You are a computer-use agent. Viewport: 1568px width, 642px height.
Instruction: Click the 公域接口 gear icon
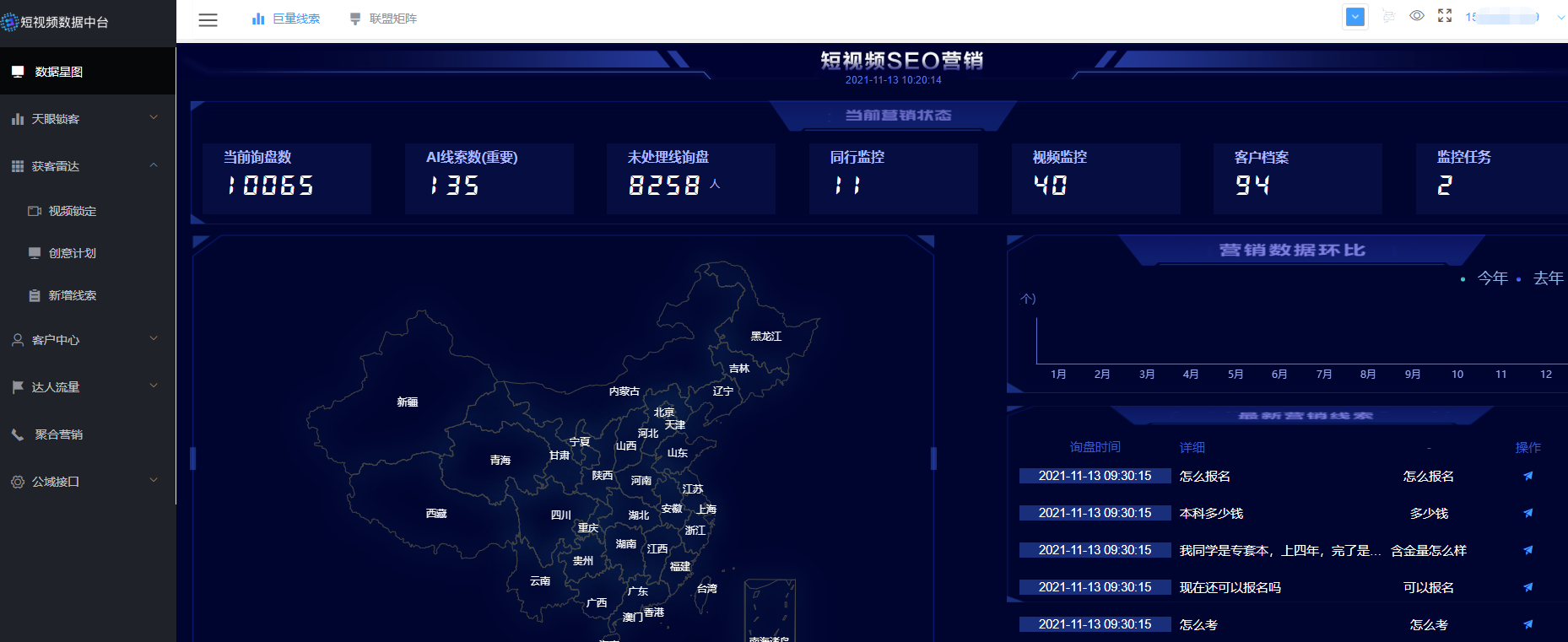[18, 482]
